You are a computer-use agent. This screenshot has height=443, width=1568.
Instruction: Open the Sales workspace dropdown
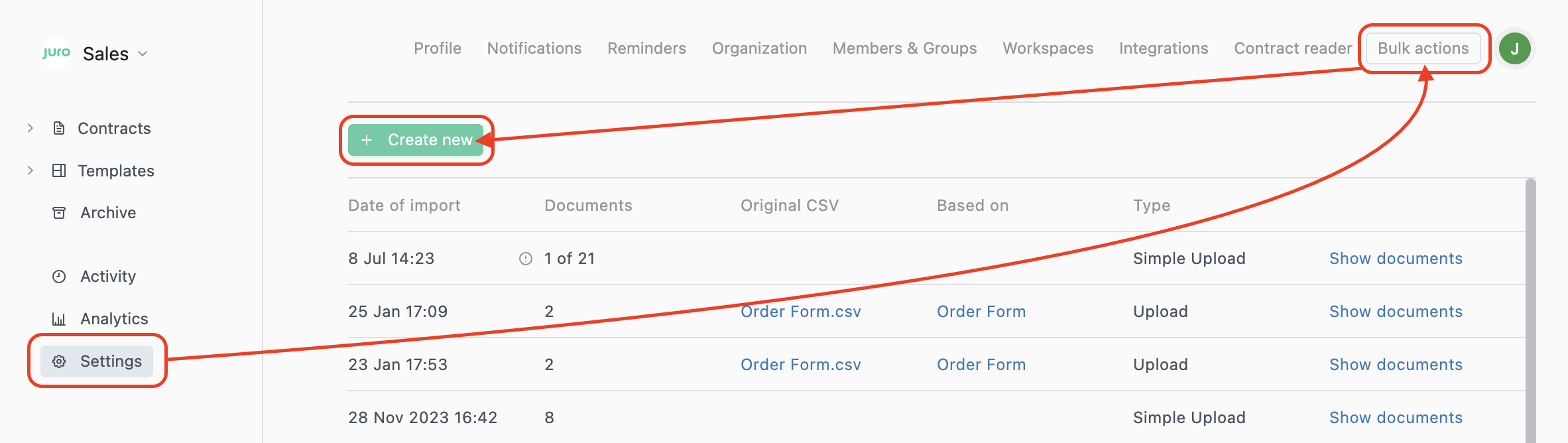click(143, 54)
